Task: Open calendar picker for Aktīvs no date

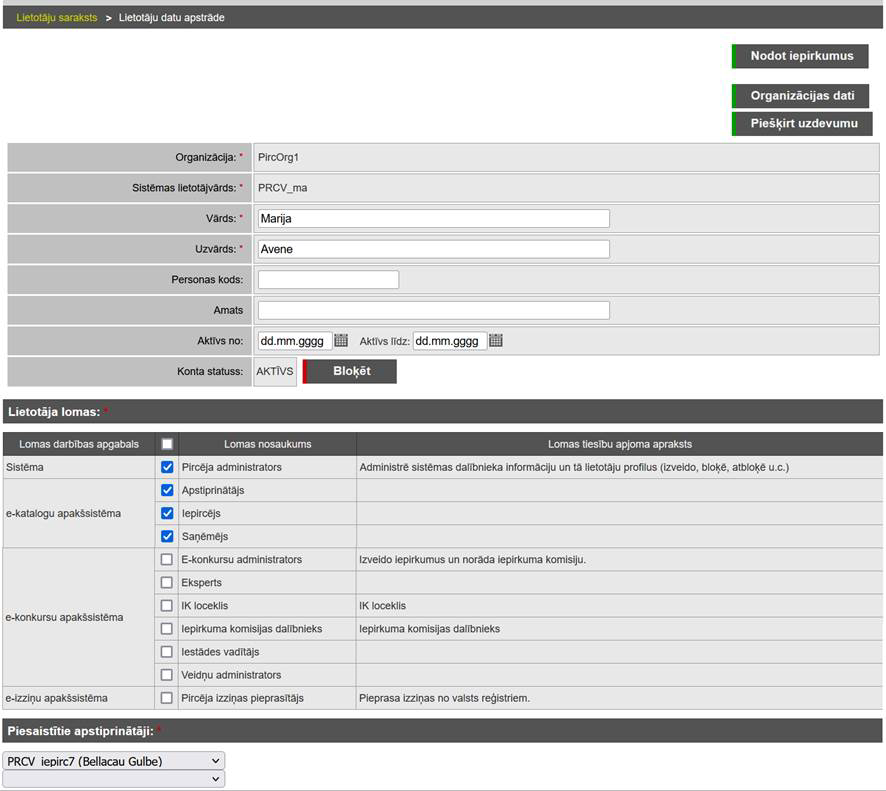Action: tap(341, 341)
